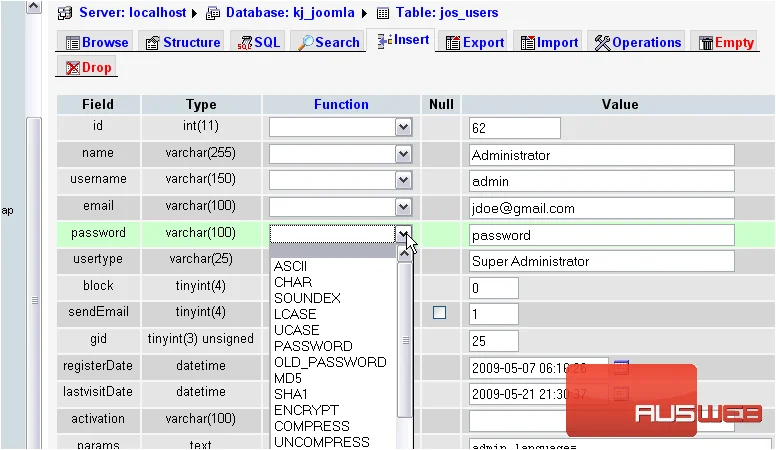
Task: Click the Insert tab icon
Action: [385, 41]
